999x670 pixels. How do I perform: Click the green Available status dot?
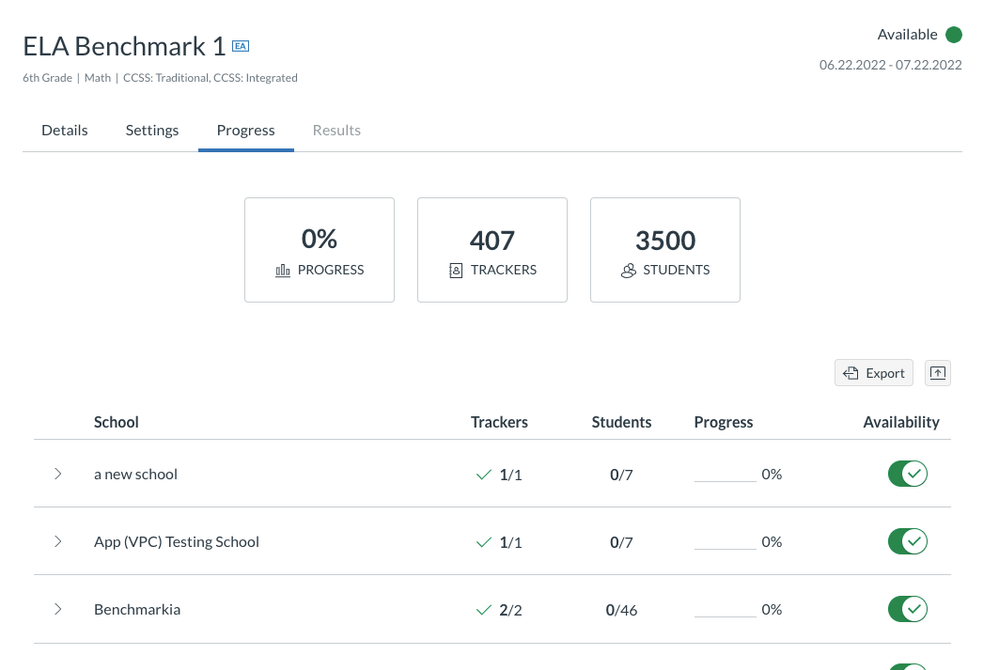953,35
